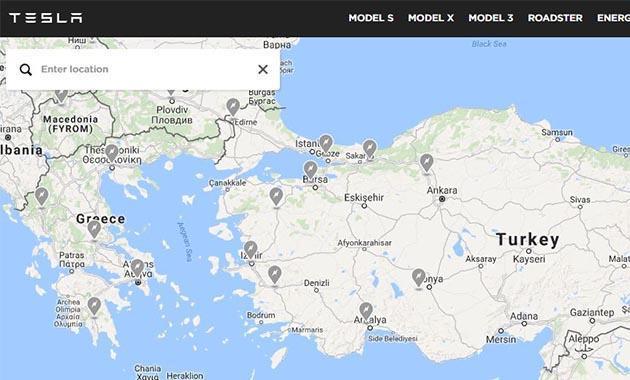Image resolution: width=630 pixels, height=380 pixels.
Task: Open the MODEL X menu item
Action: 431,18
